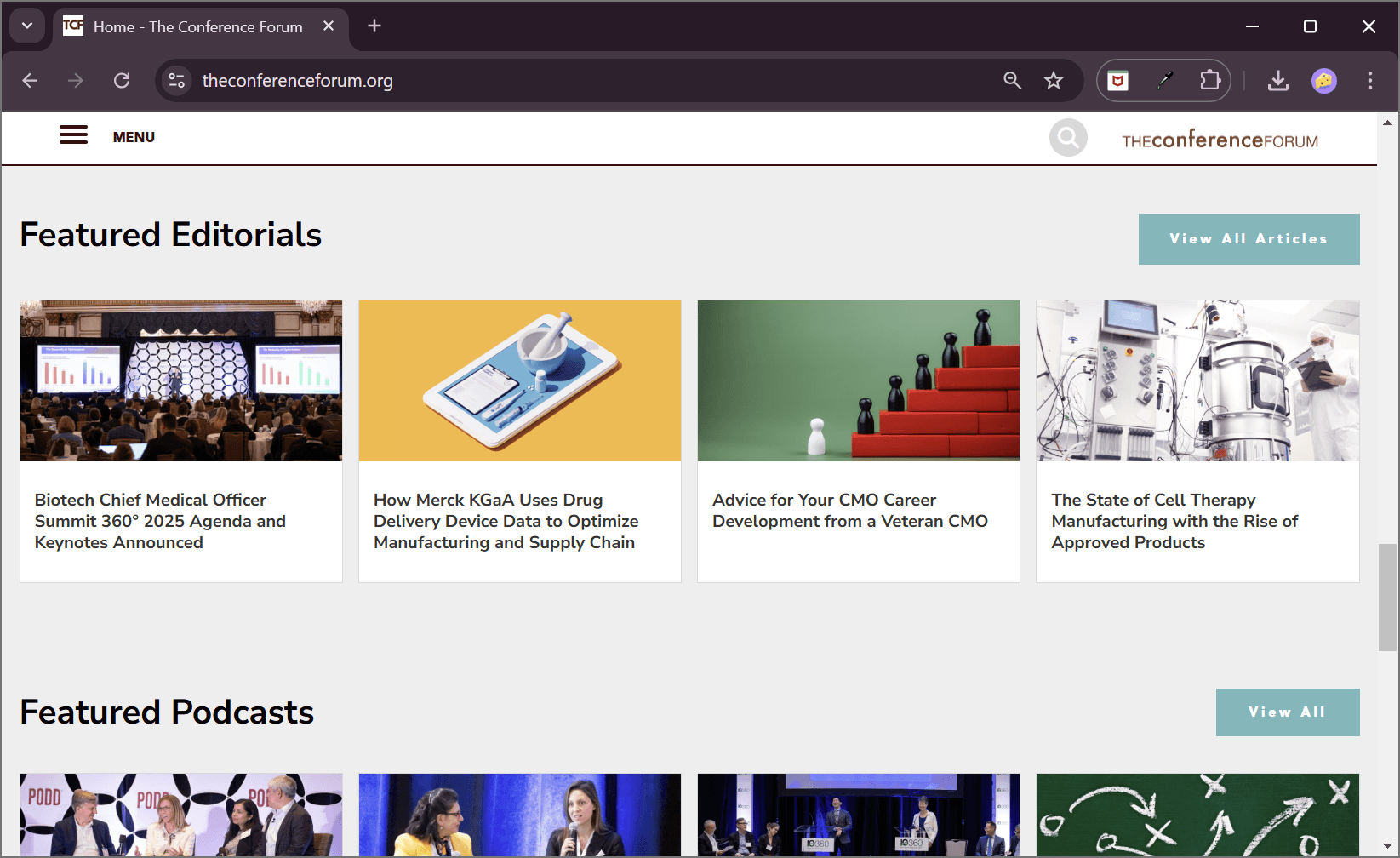Screen dimensions: 1400x858
Task: Close the browser window
Action: point(1369,26)
